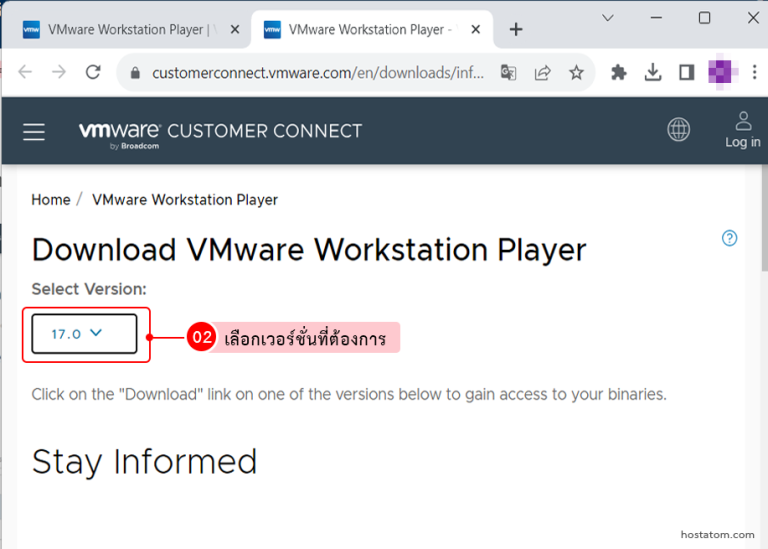Bookmark this page with star icon
The image size is (768, 549).
[x=576, y=73]
